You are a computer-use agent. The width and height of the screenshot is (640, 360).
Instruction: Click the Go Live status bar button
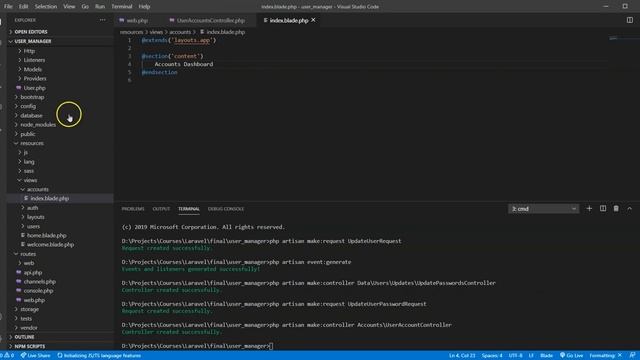(571, 356)
